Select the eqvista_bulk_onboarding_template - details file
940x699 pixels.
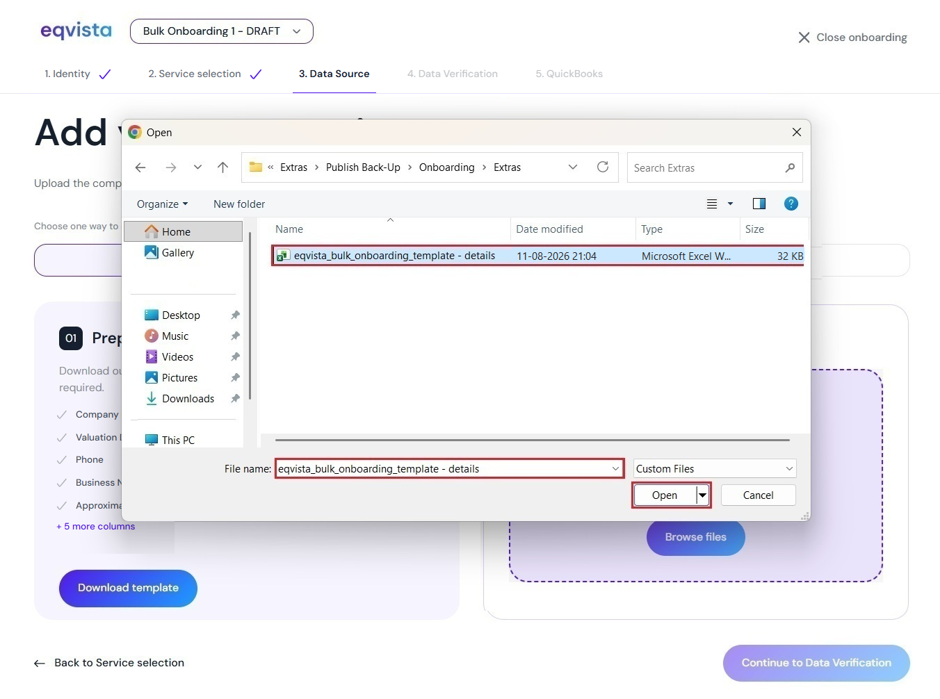pyautogui.click(x=538, y=256)
